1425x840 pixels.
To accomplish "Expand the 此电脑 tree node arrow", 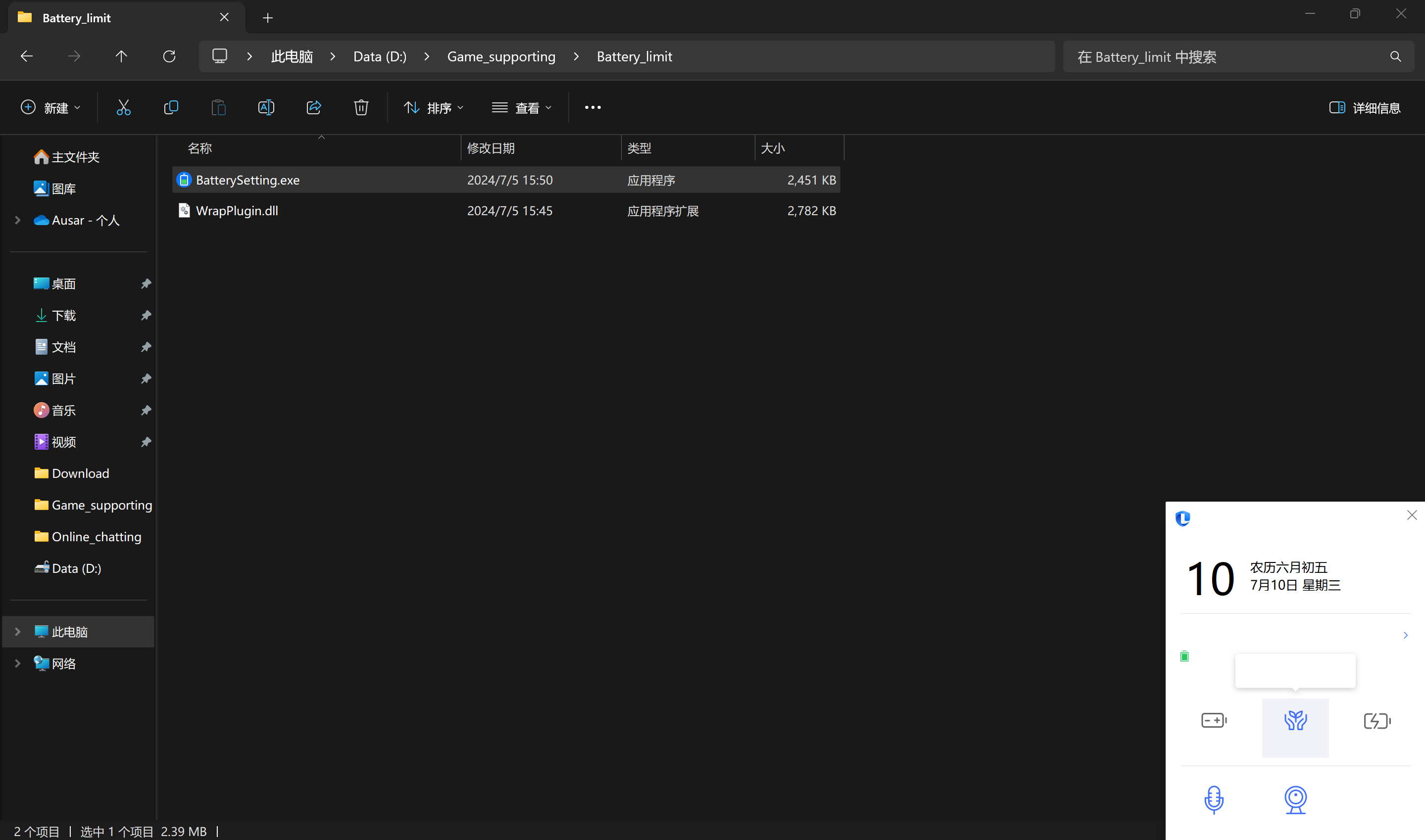I will tap(17, 632).
